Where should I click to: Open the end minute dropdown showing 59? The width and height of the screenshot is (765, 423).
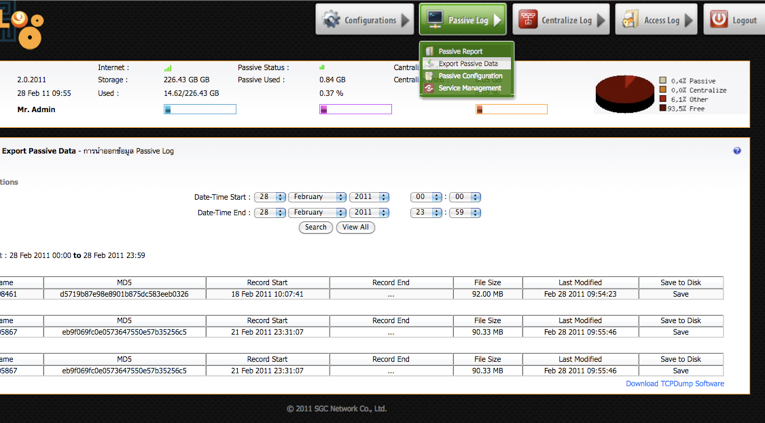465,213
